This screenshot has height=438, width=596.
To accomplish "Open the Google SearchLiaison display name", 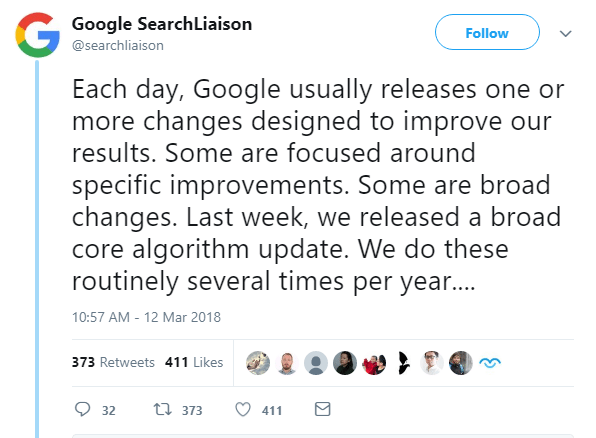I will 162,24.
